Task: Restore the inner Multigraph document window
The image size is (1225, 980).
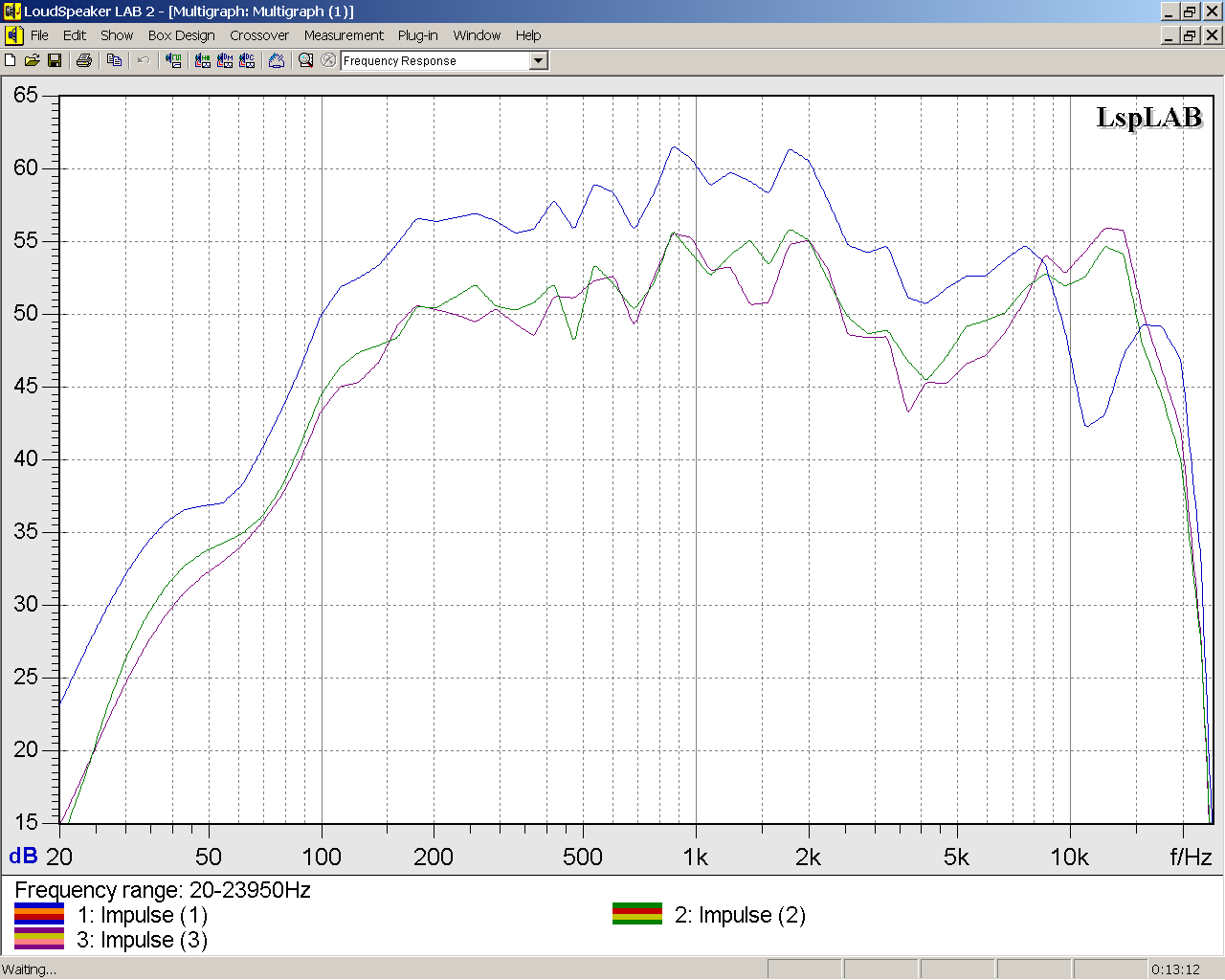Action: click(1190, 35)
